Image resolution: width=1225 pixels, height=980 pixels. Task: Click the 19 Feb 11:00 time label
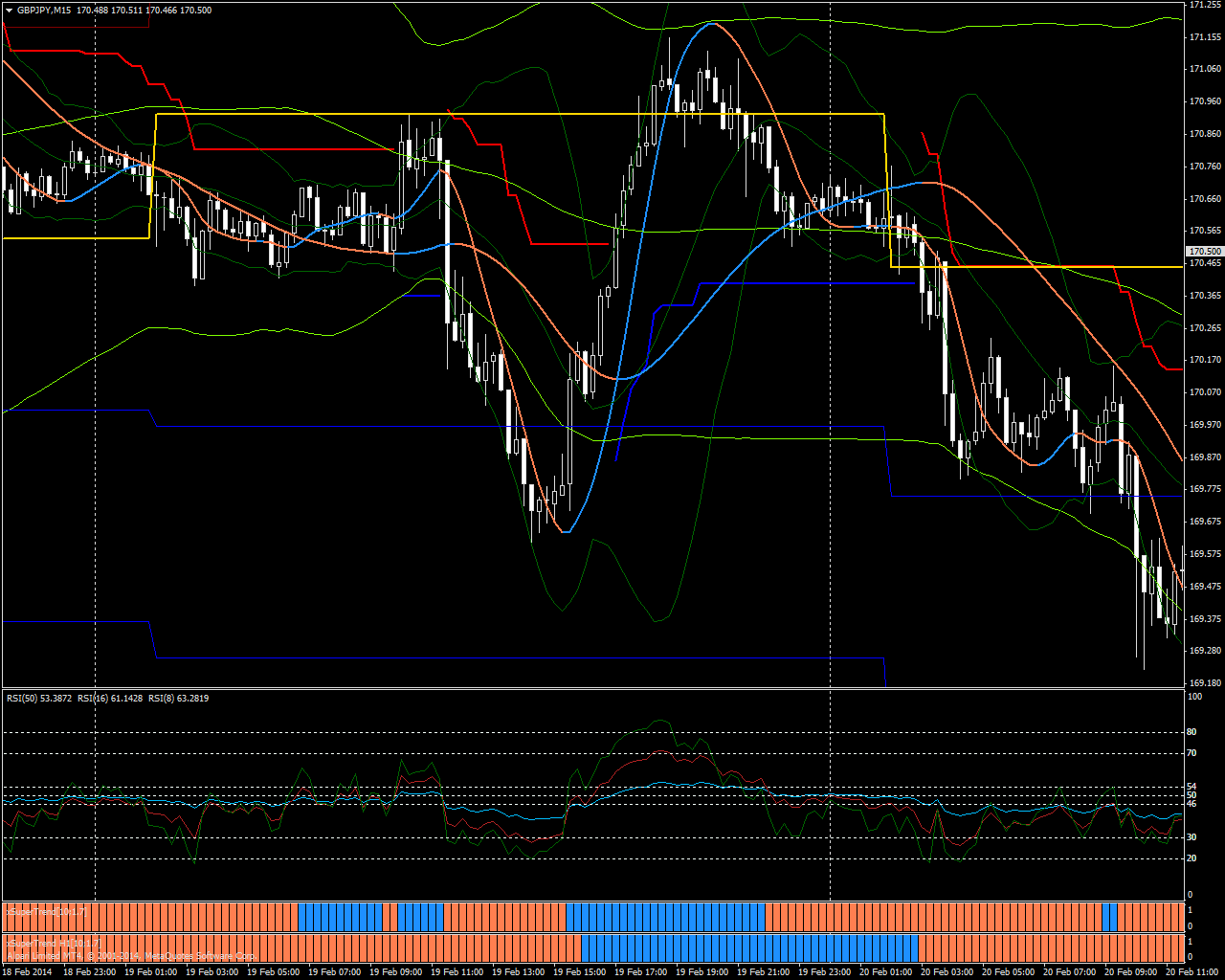click(457, 972)
